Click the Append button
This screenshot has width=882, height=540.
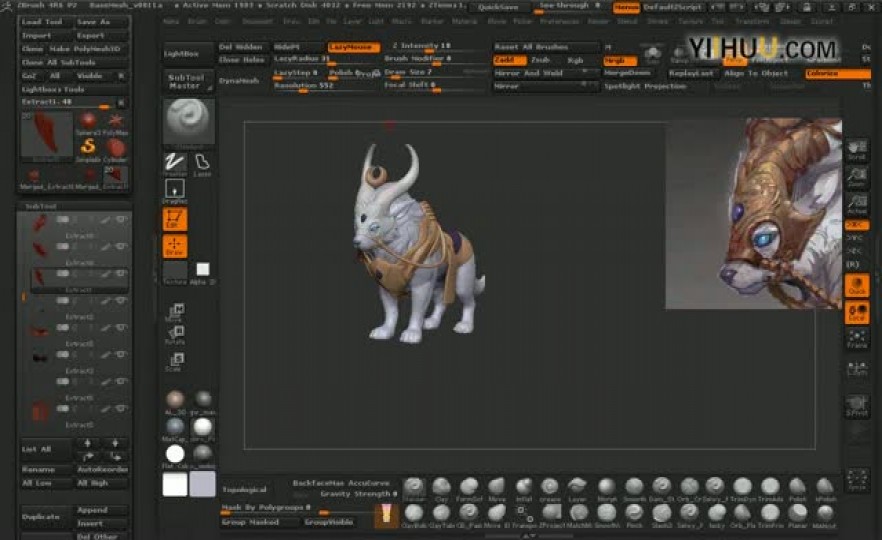pyautogui.click(x=102, y=510)
